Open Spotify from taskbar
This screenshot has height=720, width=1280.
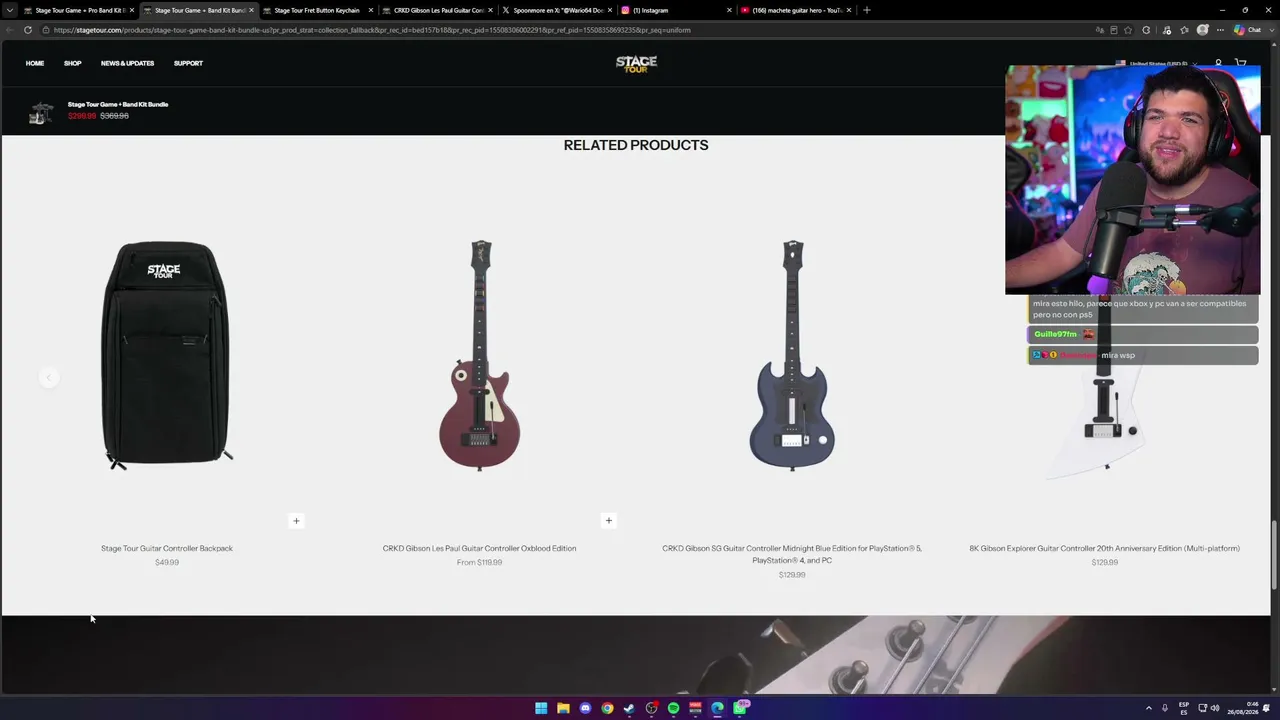(673, 708)
